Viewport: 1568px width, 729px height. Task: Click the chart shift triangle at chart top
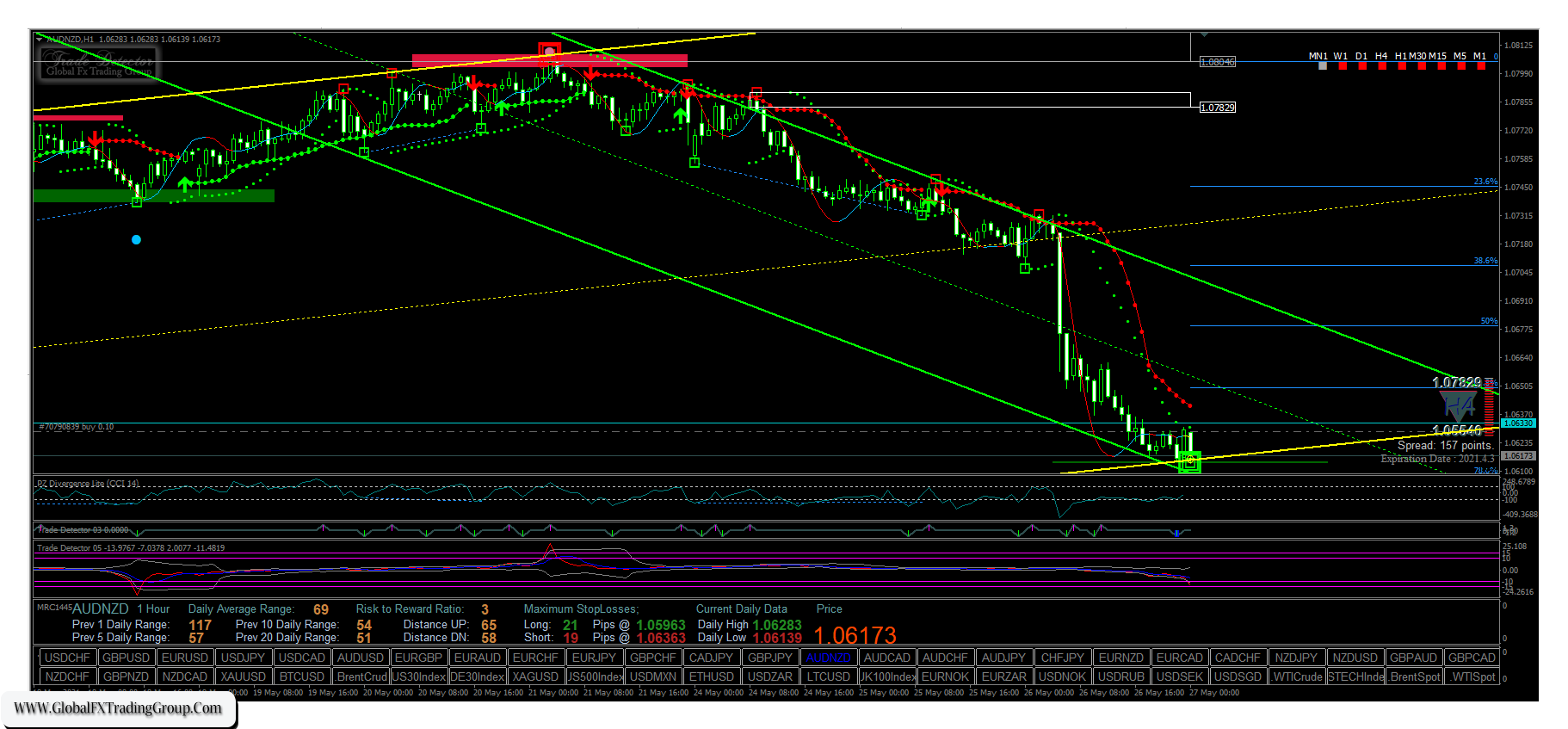(x=1204, y=35)
